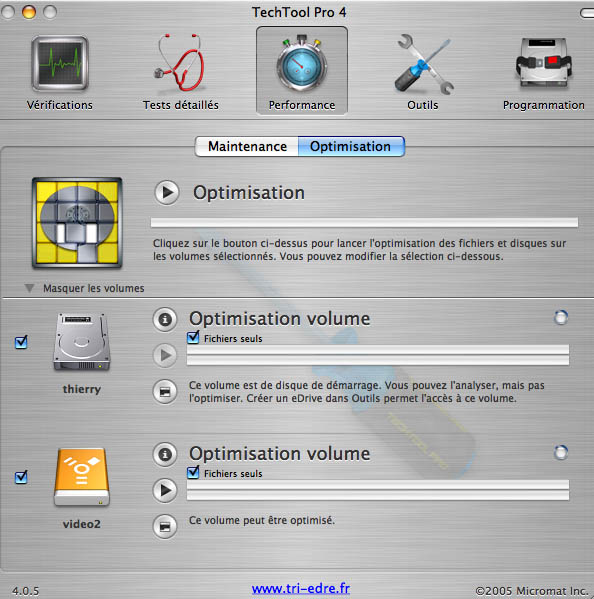
Task: Toggle Fichiers seuls for video2 volume
Action: coord(193,472)
